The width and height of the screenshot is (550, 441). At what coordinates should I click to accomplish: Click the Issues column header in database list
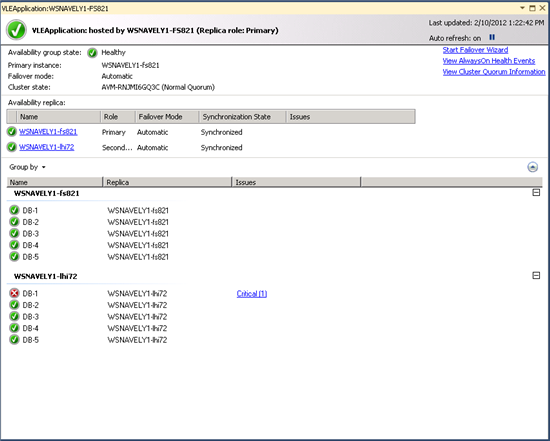(x=296, y=182)
